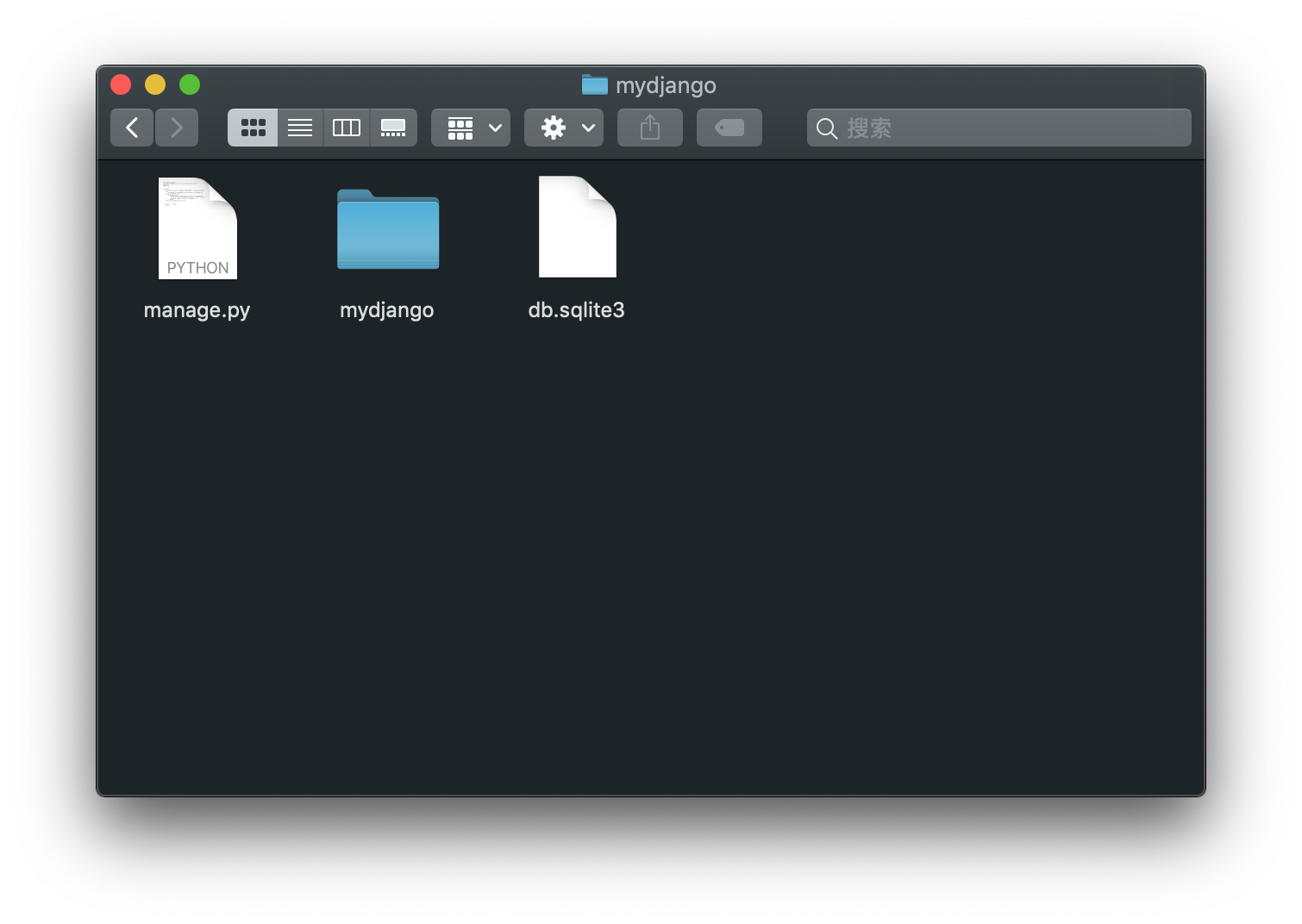Image resolution: width=1302 pixels, height=924 pixels.
Task: Select the mydjango folder icon
Action: (388, 229)
